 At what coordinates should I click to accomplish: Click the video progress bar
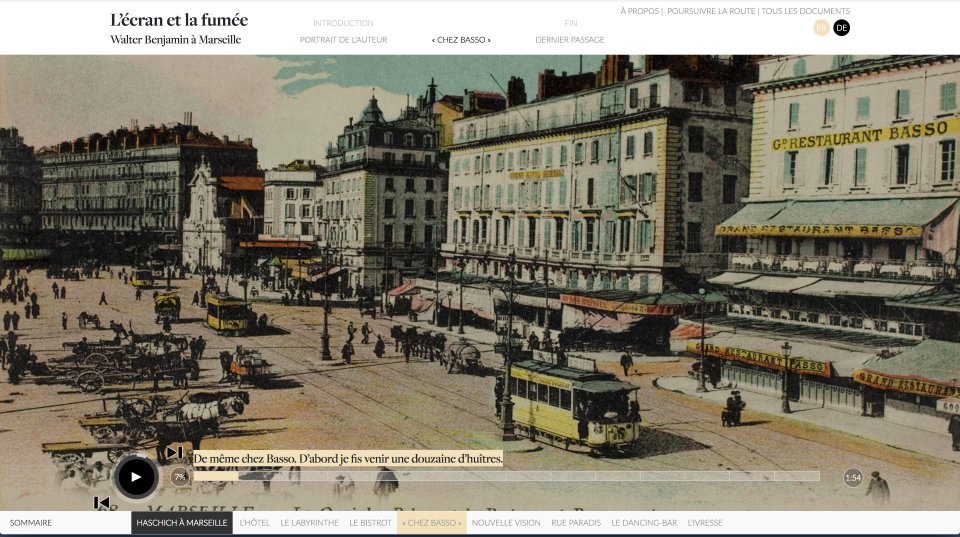pyautogui.click(x=506, y=476)
